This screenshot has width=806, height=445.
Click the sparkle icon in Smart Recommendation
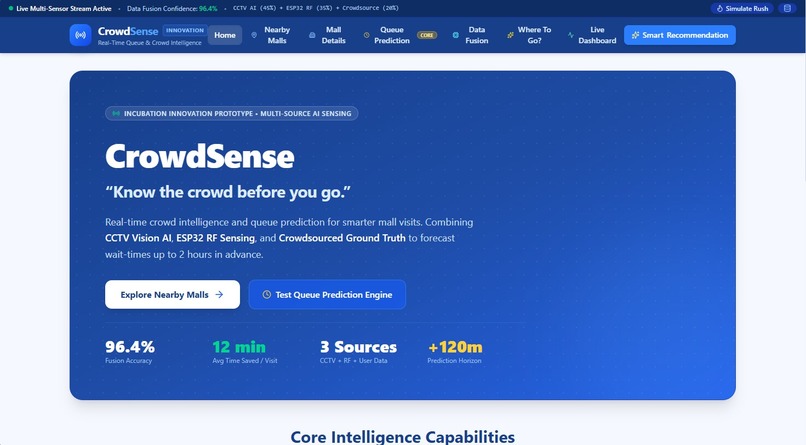click(x=635, y=35)
